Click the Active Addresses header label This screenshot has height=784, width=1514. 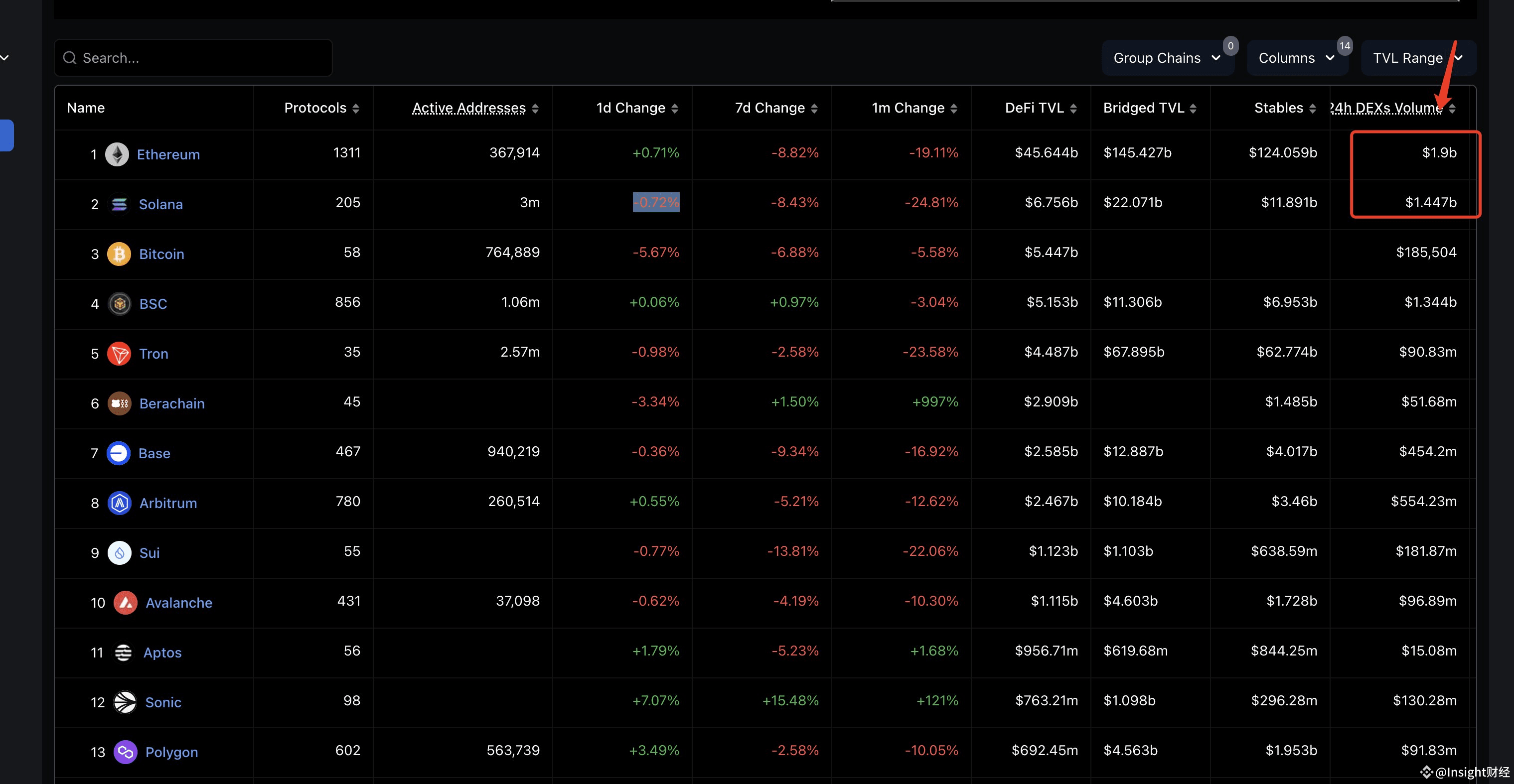(x=469, y=108)
